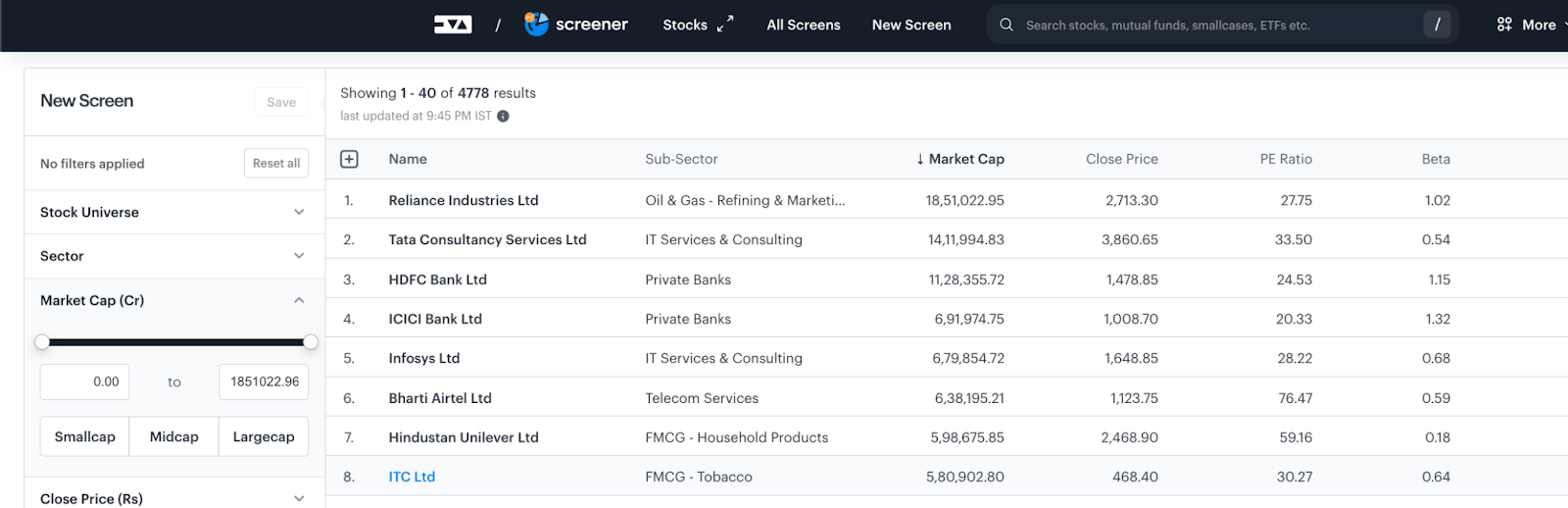Click the right Market Cap slider handle
1568x508 pixels.
pyautogui.click(x=311, y=342)
